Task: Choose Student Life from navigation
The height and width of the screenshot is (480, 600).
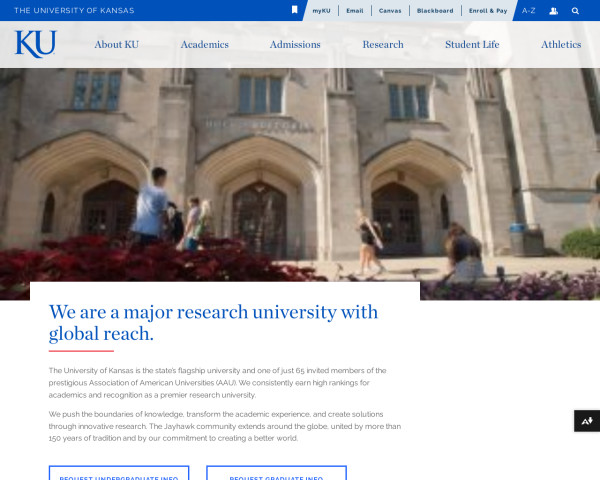Action: 472,45
